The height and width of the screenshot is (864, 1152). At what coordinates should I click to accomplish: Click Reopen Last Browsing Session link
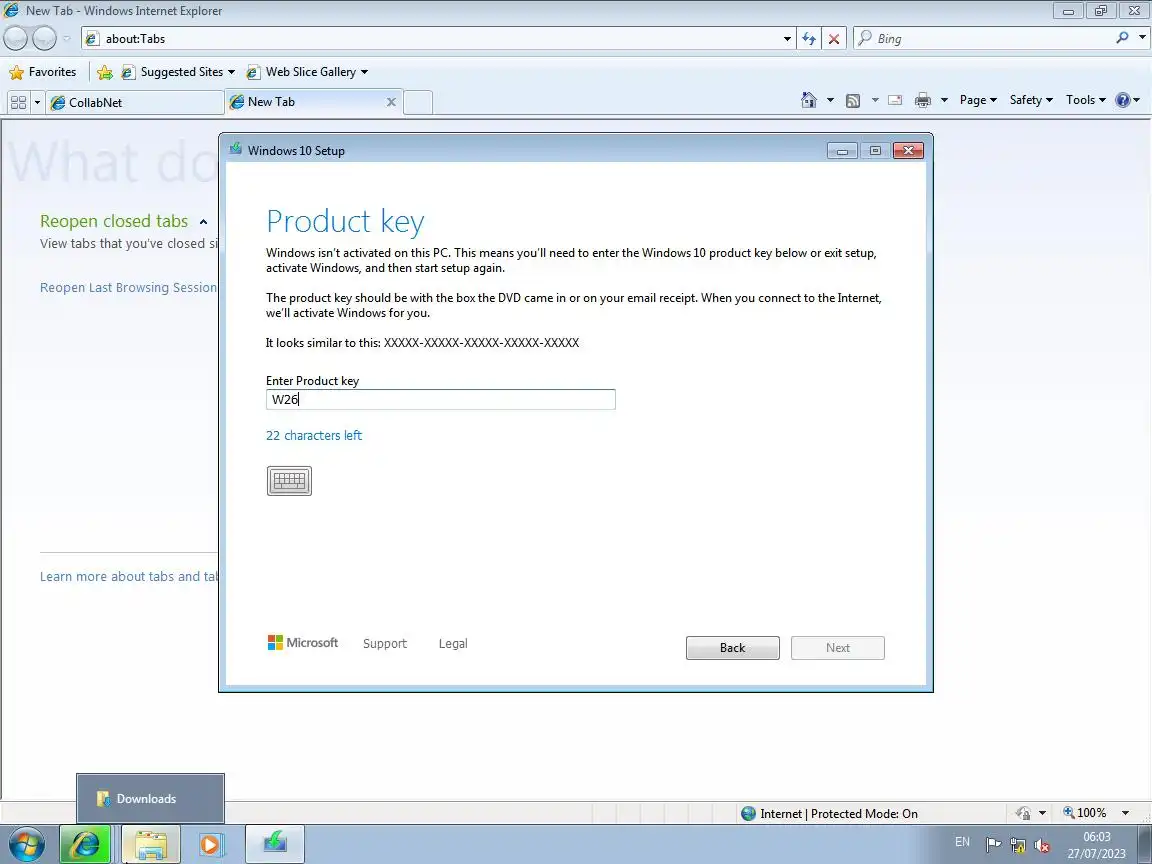tap(128, 287)
